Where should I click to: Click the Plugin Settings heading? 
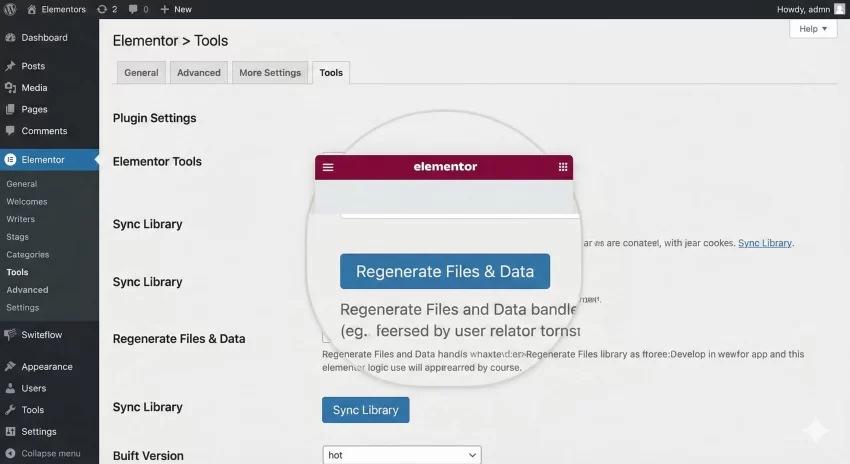tap(154, 118)
